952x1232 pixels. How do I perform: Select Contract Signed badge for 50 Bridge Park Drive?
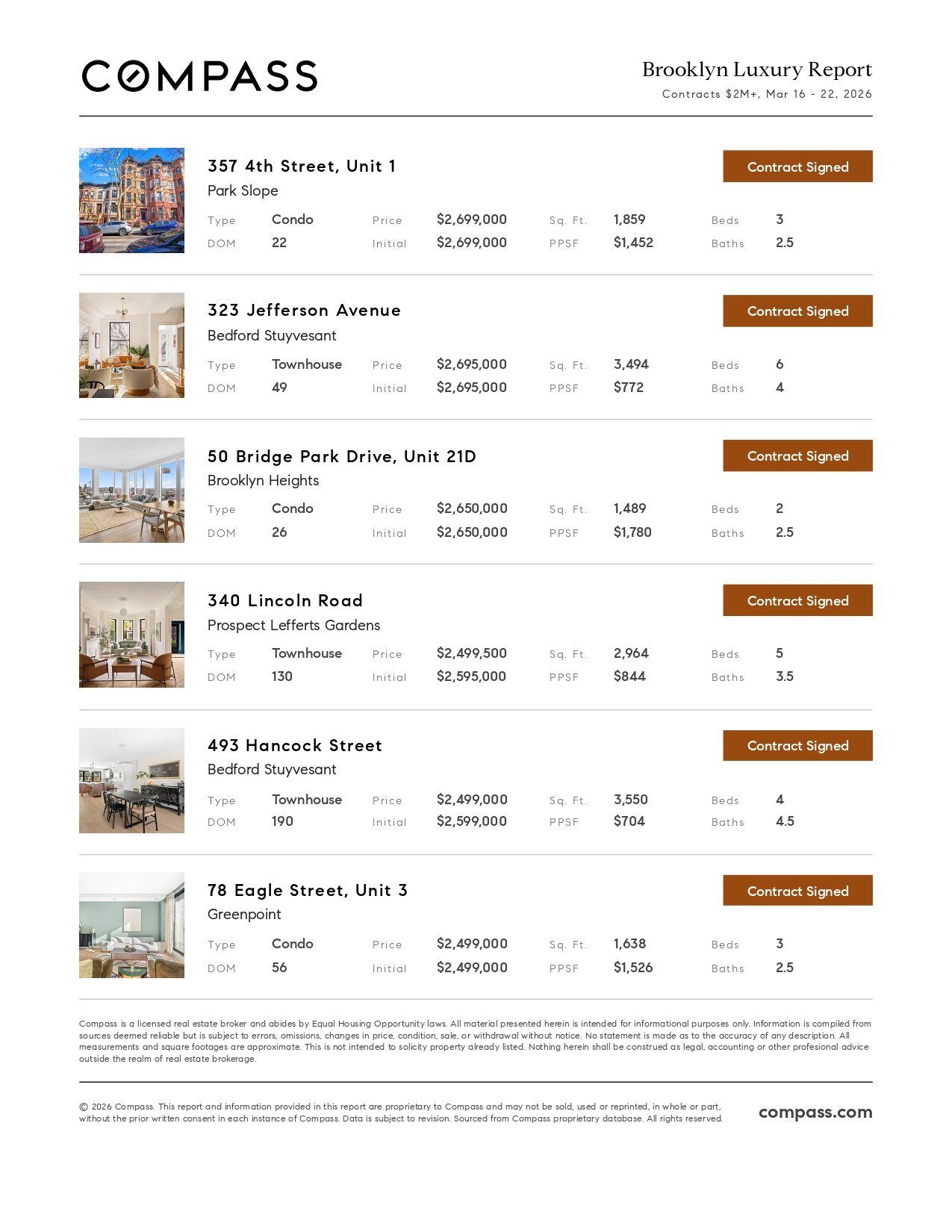pos(797,455)
